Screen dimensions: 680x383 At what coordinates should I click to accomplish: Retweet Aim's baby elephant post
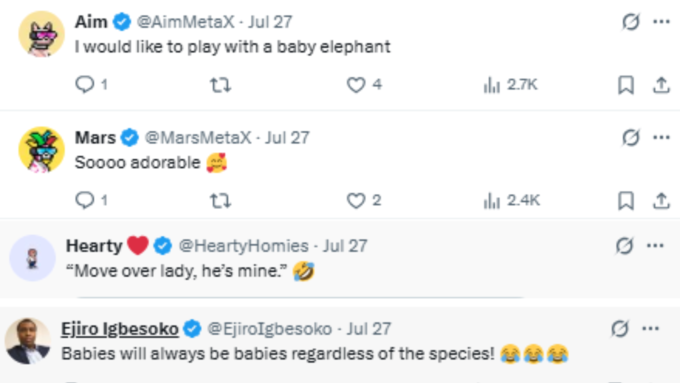[220, 85]
